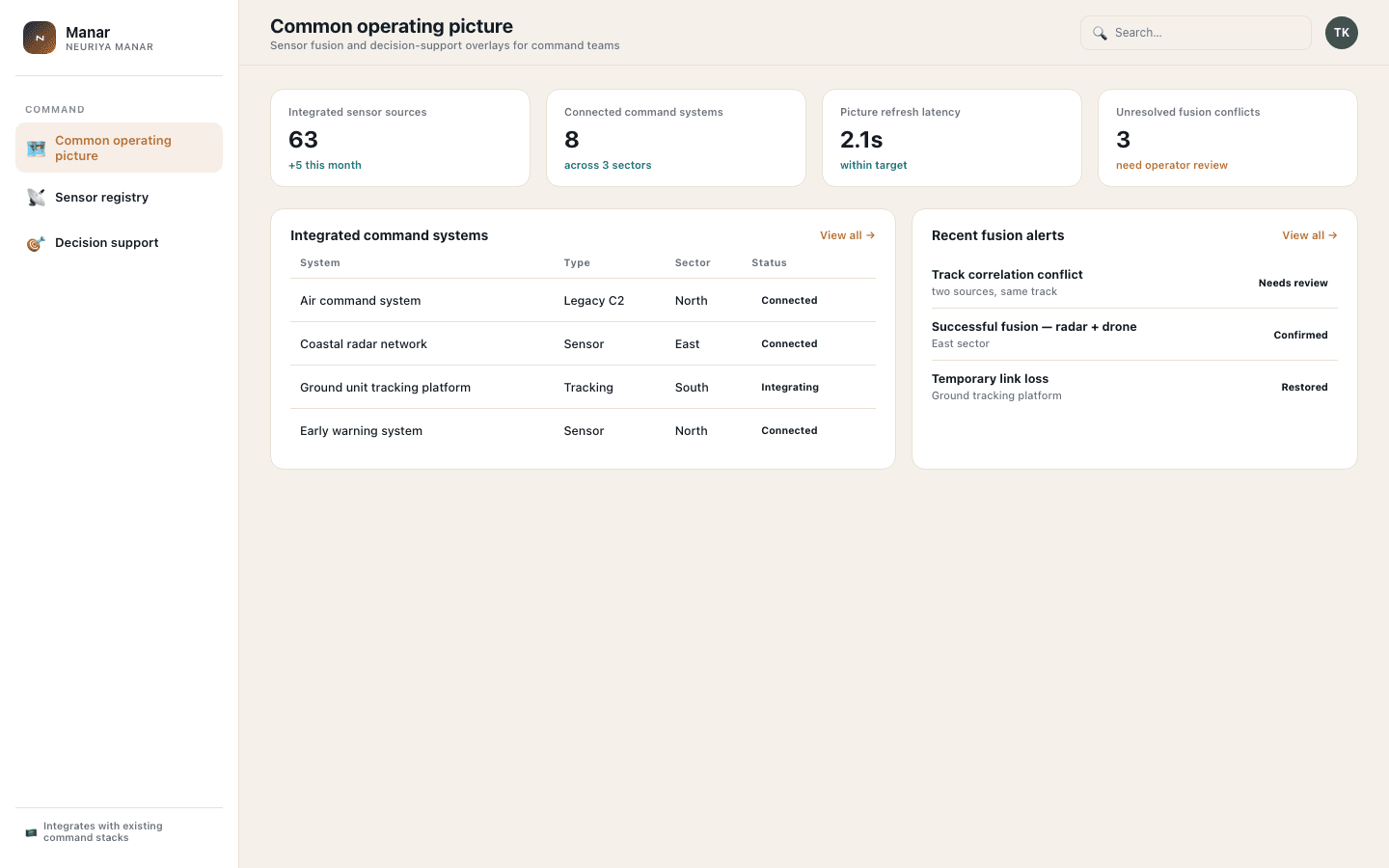
Task: Click Connected status for Air command system
Action: pyautogui.click(x=789, y=301)
